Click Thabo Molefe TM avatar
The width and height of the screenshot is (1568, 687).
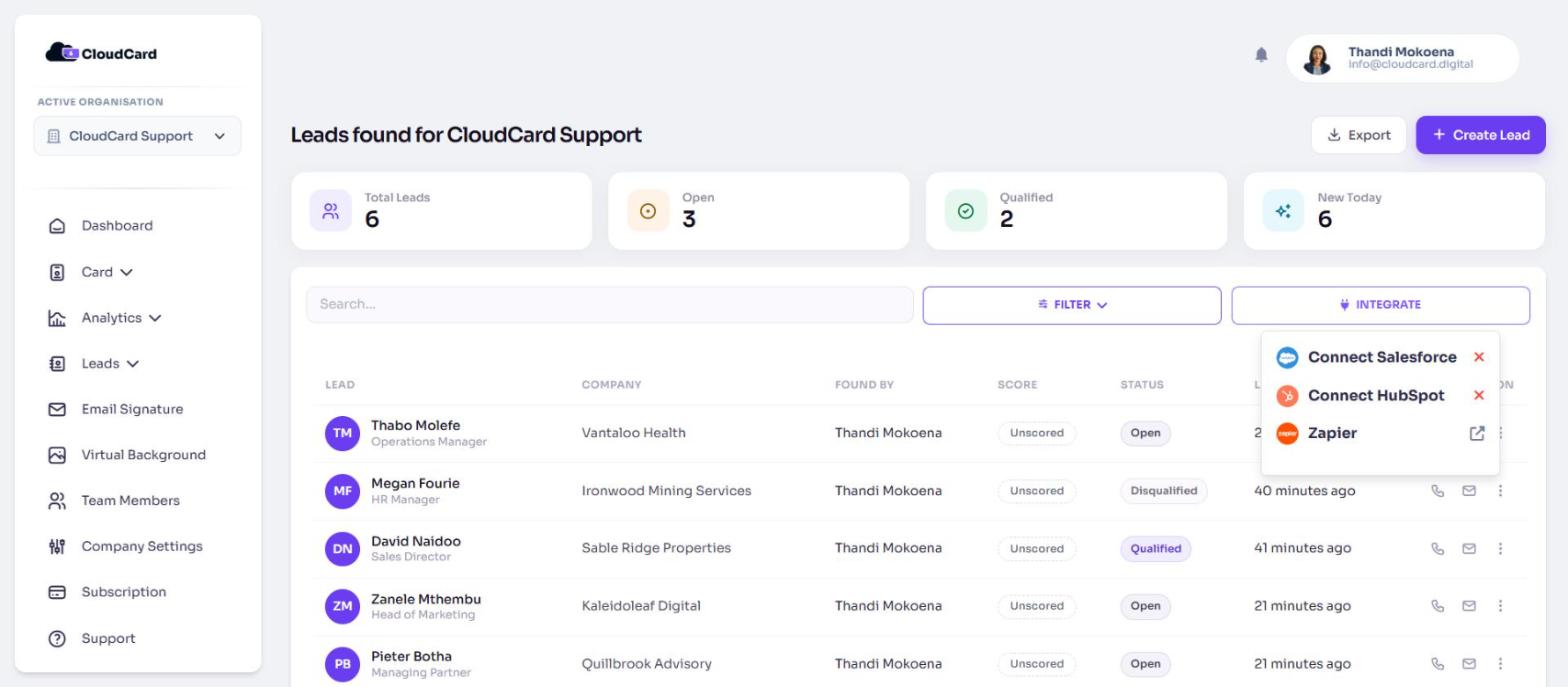click(342, 433)
